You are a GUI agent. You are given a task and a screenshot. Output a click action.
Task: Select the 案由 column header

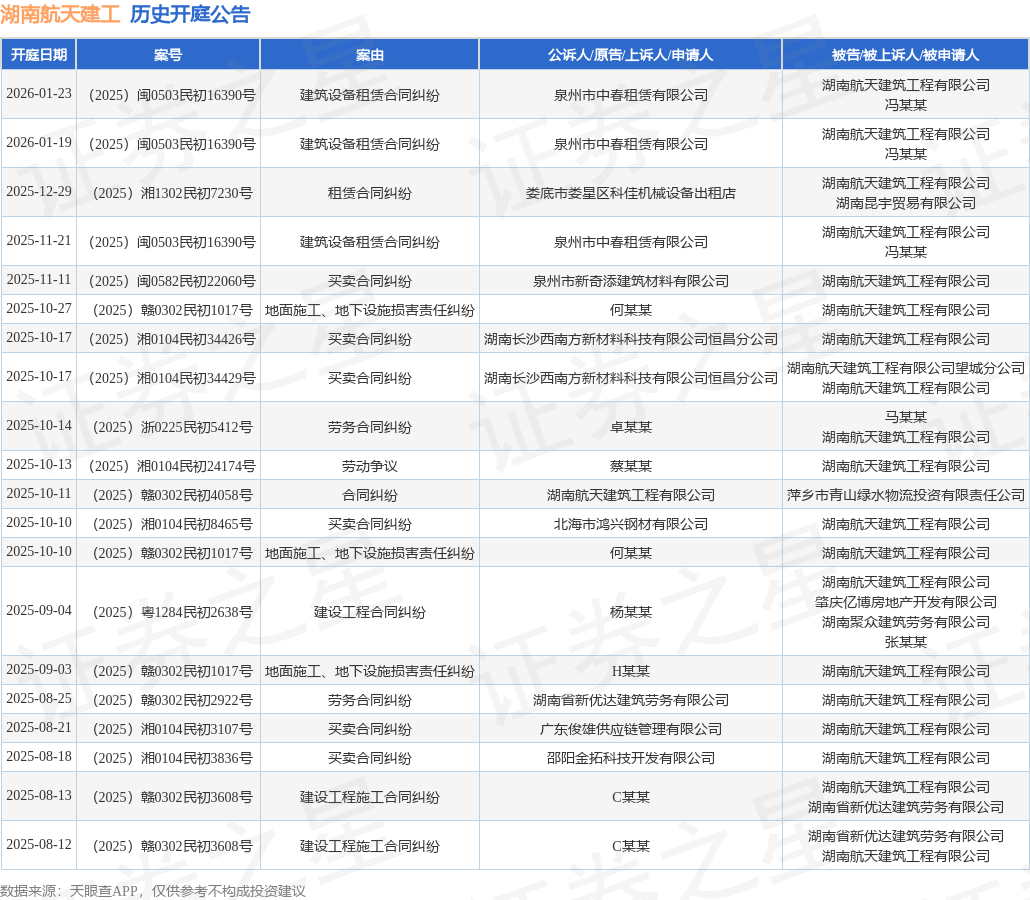coord(370,55)
